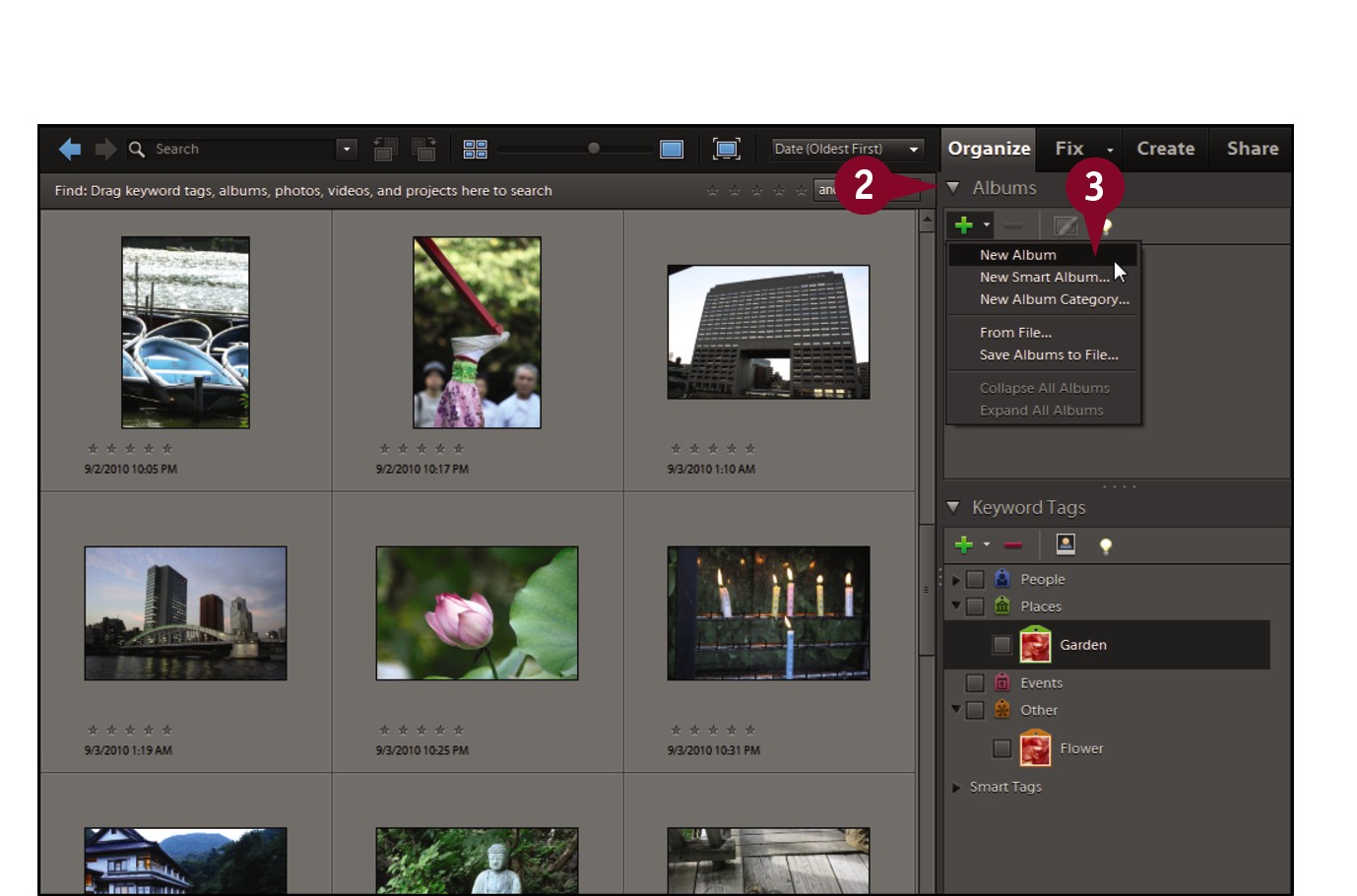The width and height of the screenshot is (1357, 896).
Task: Click the lightbulb tip icon in Albums
Action: (x=1107, y=226)
